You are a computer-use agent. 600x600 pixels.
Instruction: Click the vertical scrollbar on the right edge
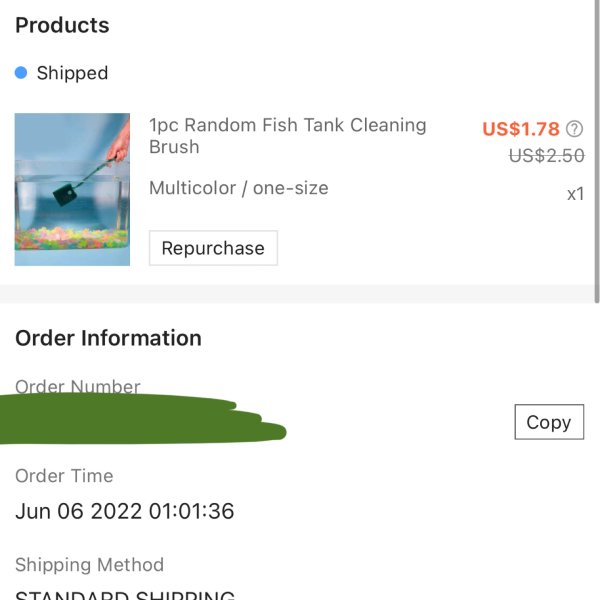pos(597,151)
